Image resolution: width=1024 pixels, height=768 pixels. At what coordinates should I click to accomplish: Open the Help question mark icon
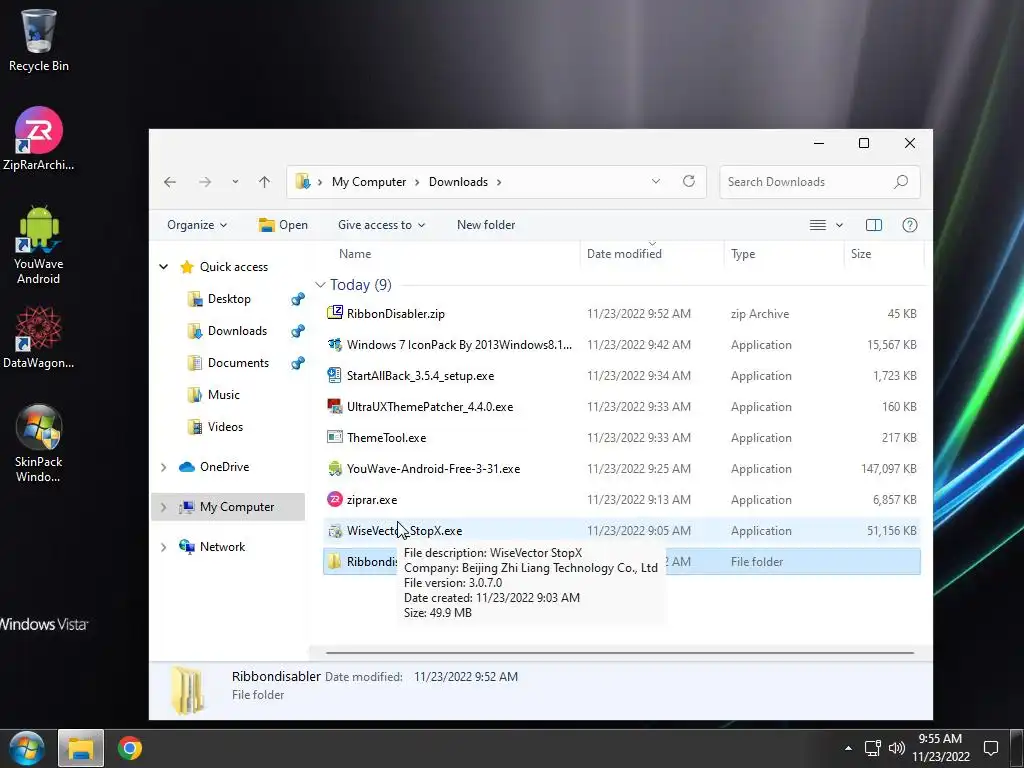[910, 225]
